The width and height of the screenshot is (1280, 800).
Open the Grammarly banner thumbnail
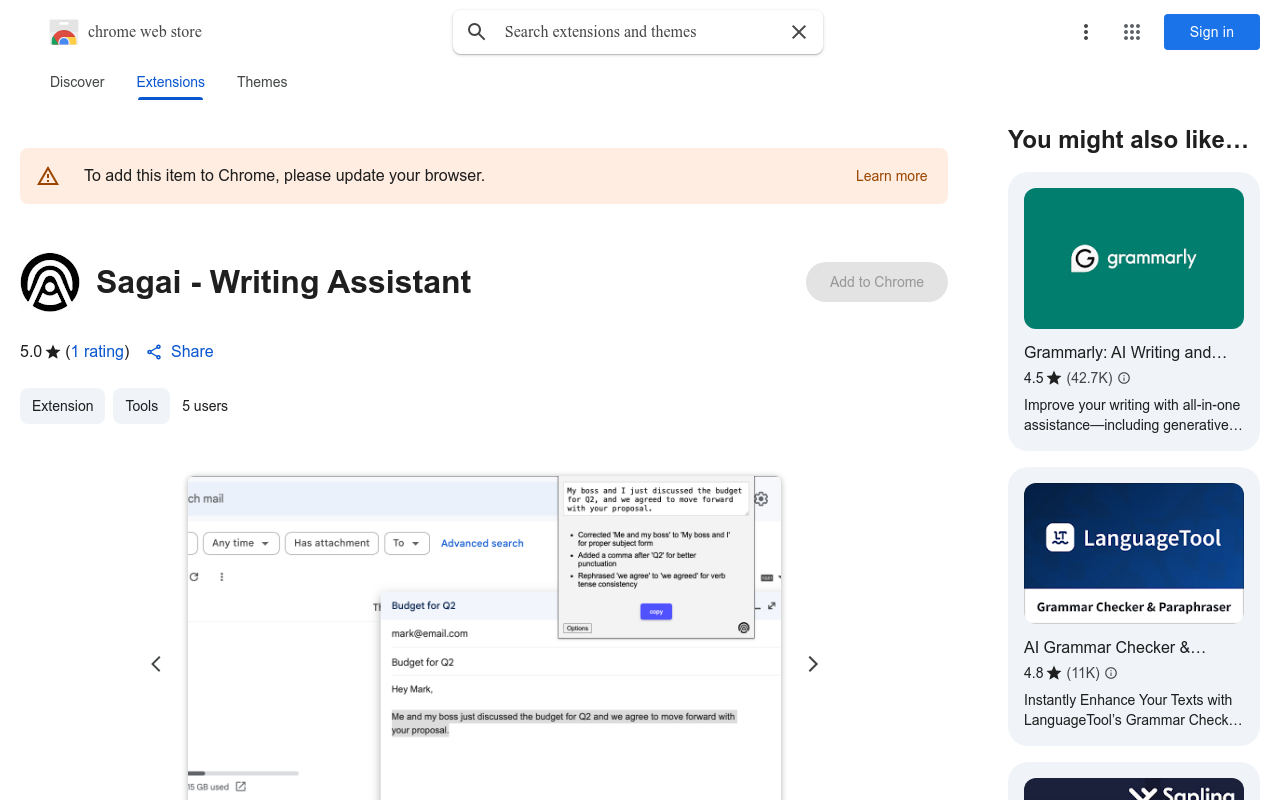point(1134,258)
